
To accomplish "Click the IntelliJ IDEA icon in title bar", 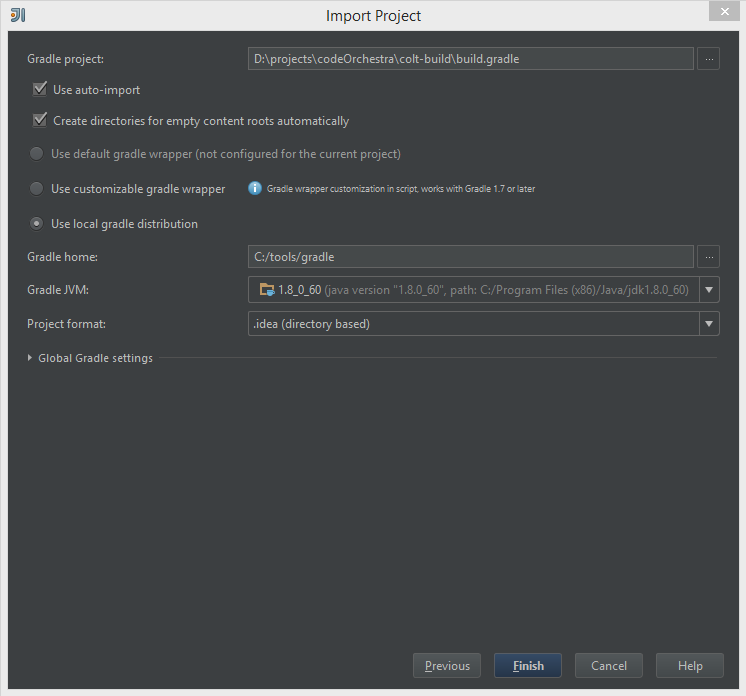I will point(17,15).
